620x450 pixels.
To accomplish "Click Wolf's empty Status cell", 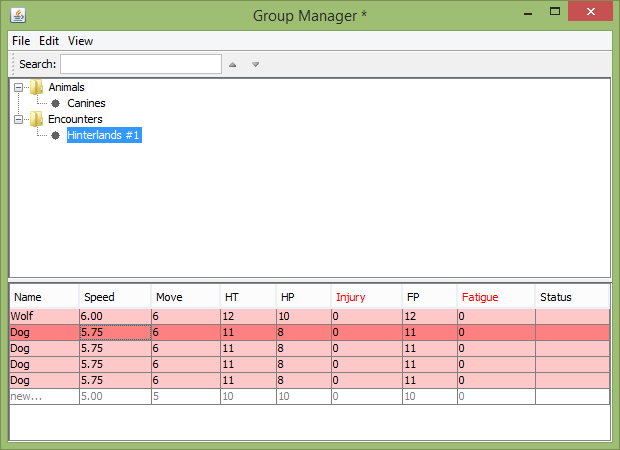I will [572, 316].
